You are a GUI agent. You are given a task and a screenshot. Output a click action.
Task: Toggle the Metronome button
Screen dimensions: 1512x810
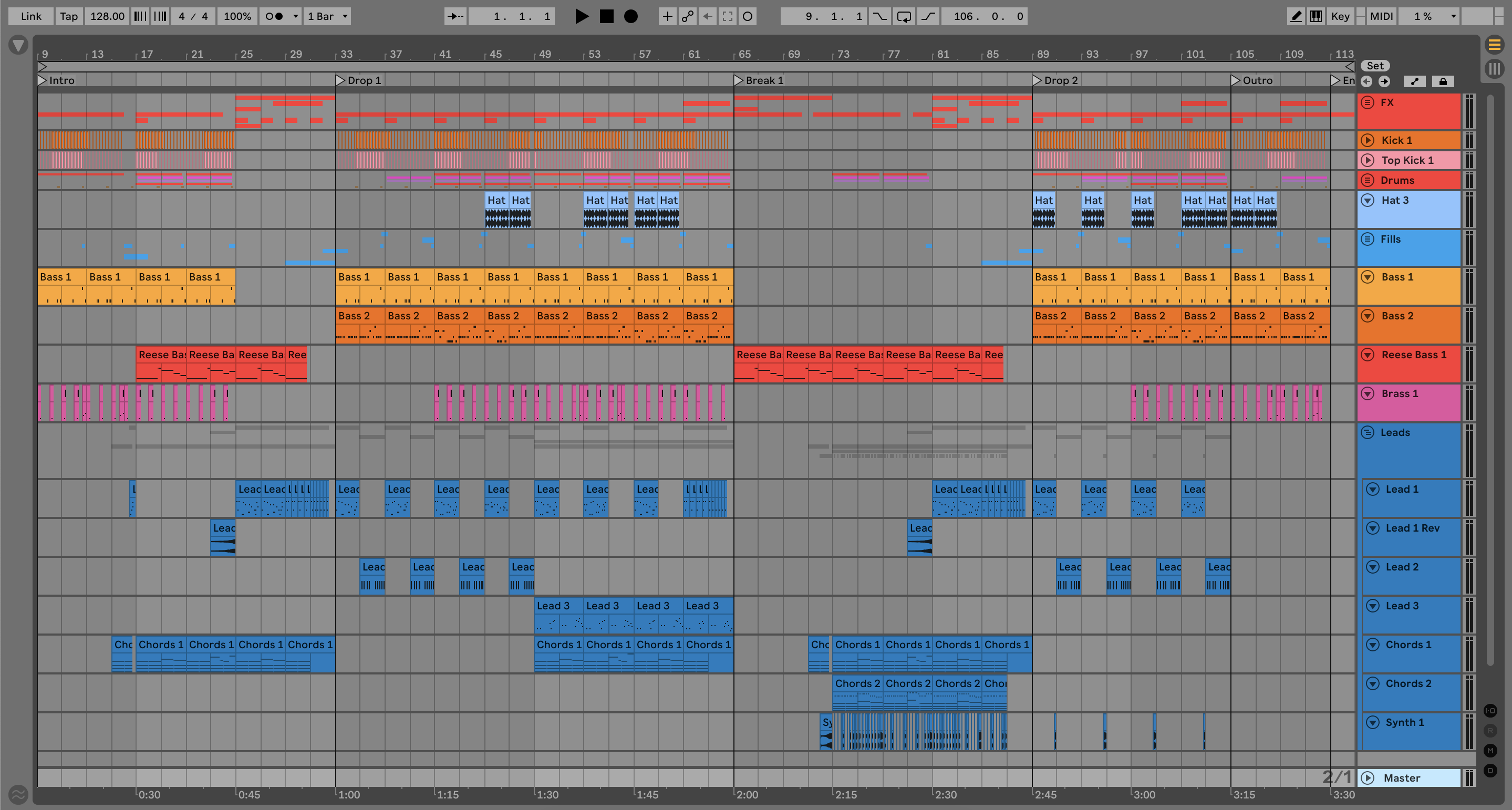coord(274,16)
